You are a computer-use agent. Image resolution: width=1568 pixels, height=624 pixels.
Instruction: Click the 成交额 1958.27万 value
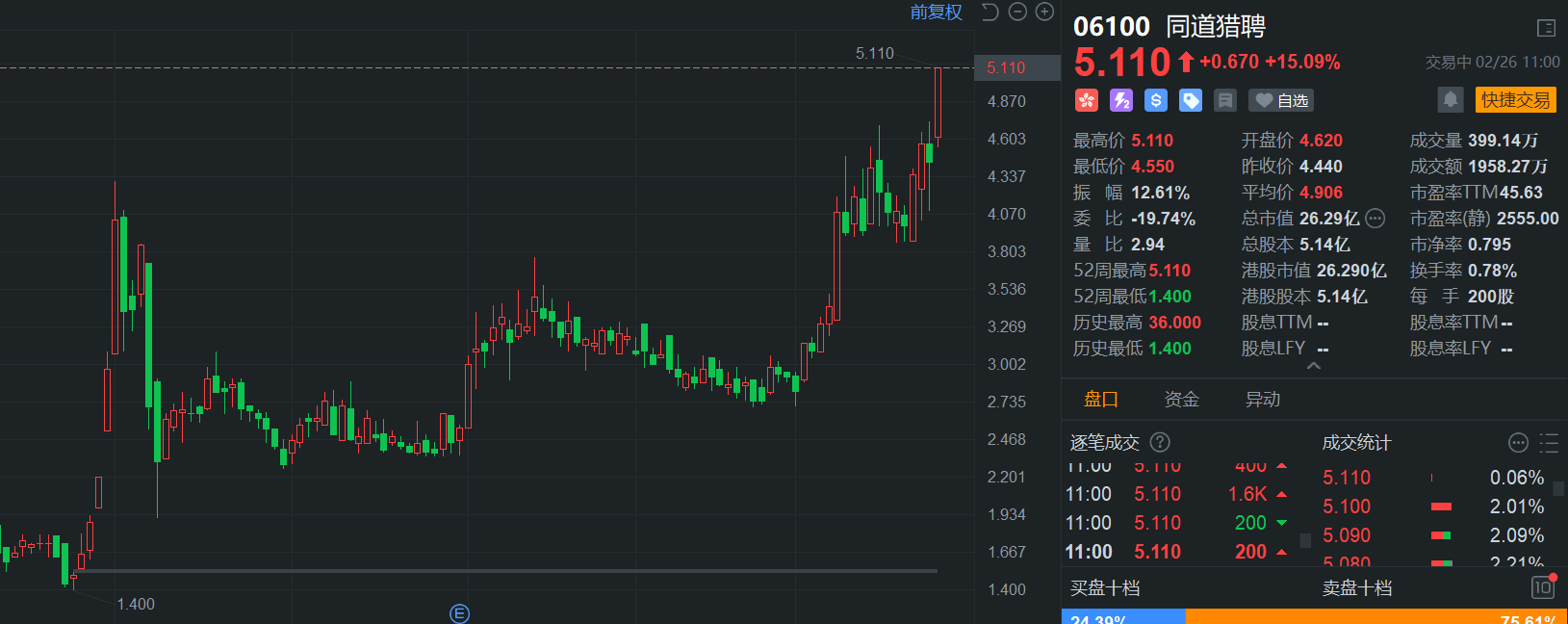click(1507, 167)
